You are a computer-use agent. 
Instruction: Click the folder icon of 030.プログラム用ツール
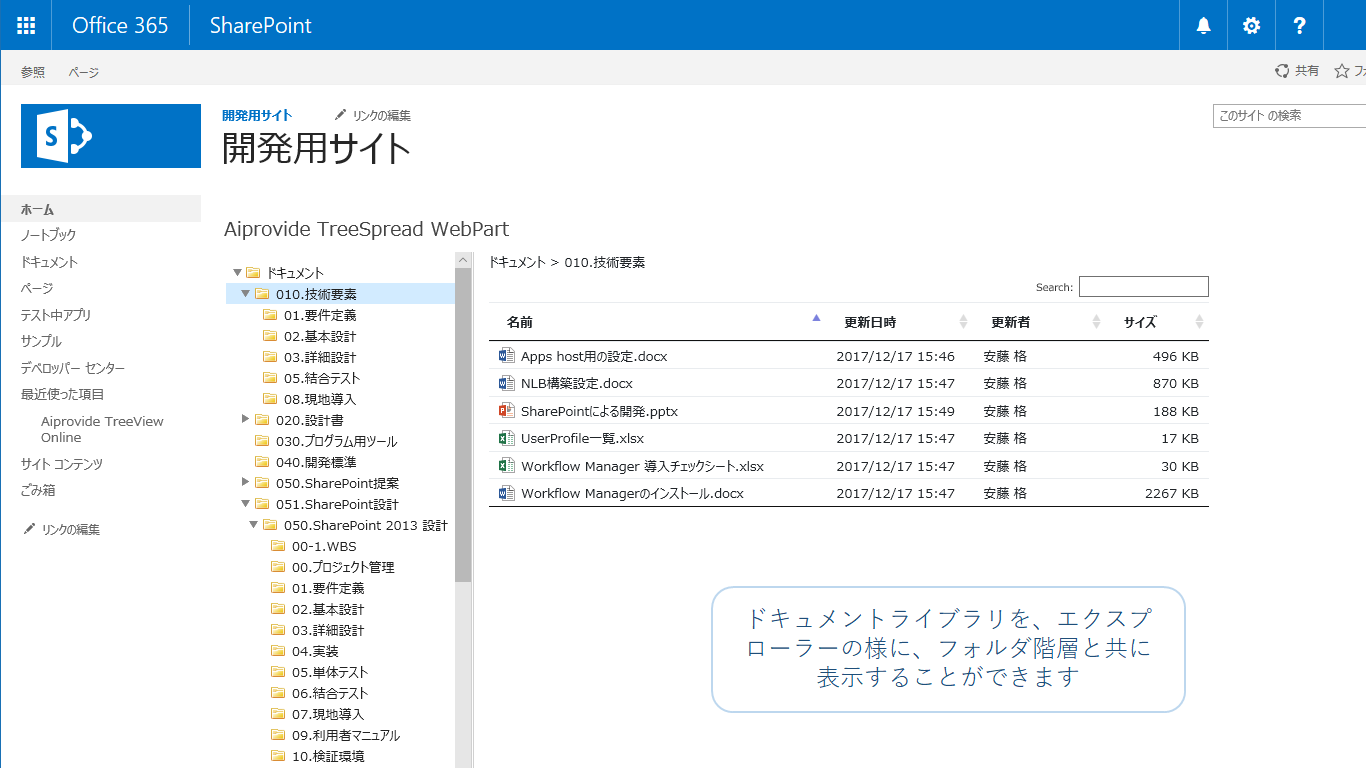point(262,441)
